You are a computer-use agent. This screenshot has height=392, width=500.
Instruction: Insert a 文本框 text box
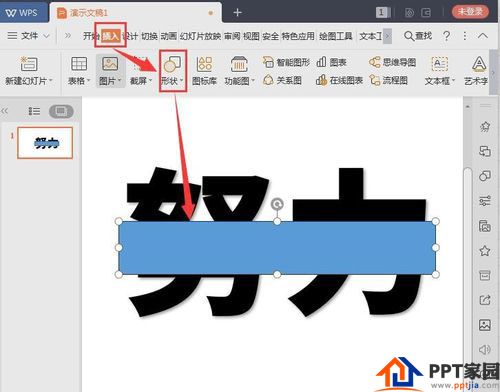click(440, 71)
